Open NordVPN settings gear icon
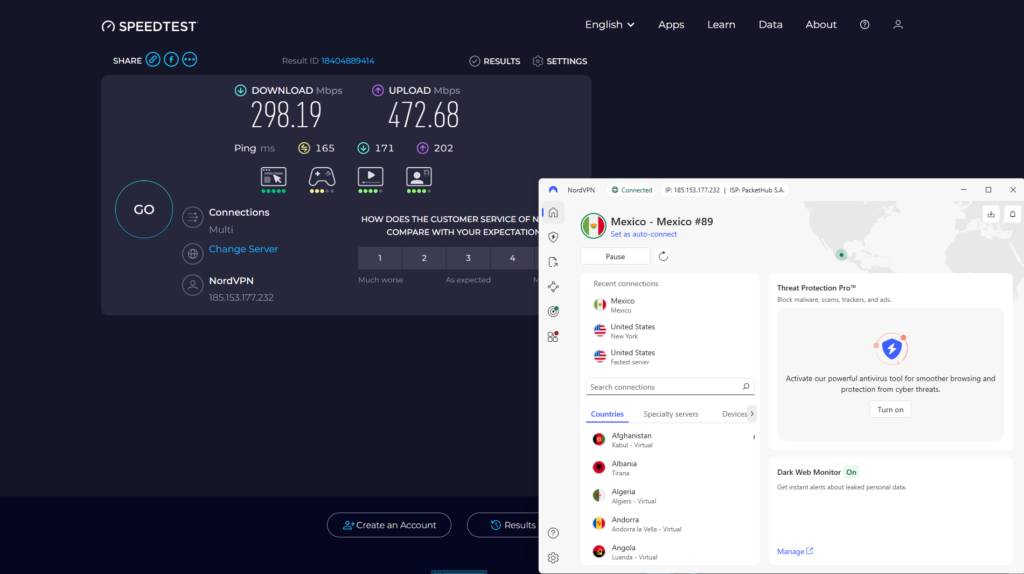Screen dimensions: 1024x574 [553, 558]
